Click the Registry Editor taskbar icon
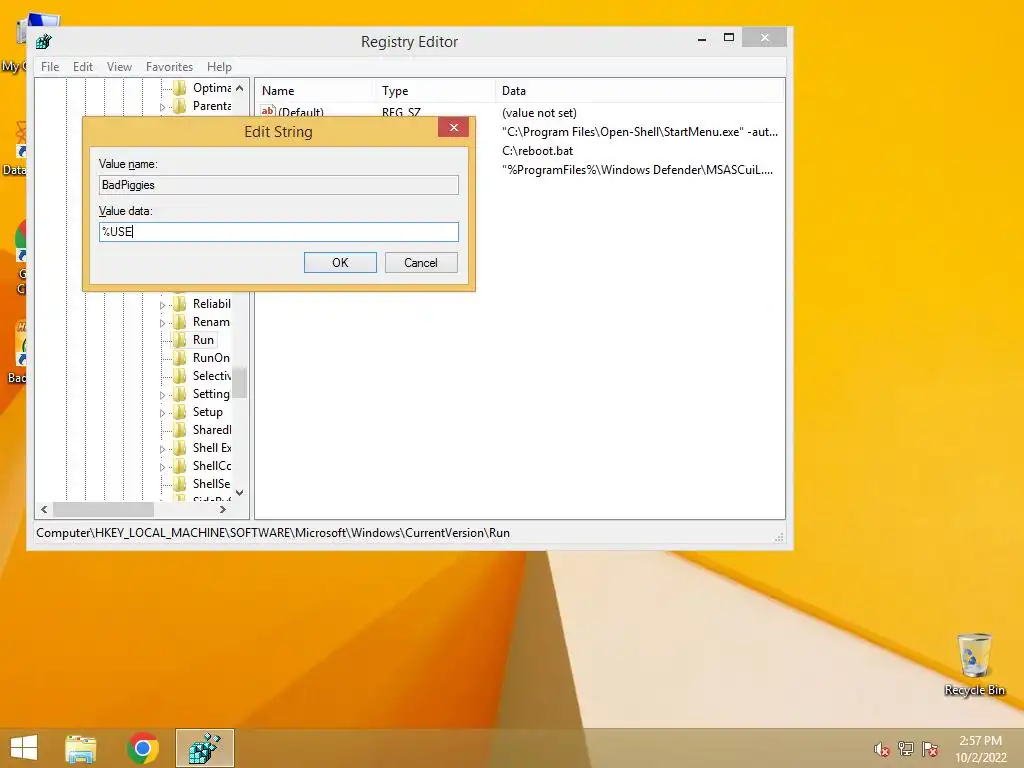Viewport: 1024px width, 768px height. tap(204, 748)
